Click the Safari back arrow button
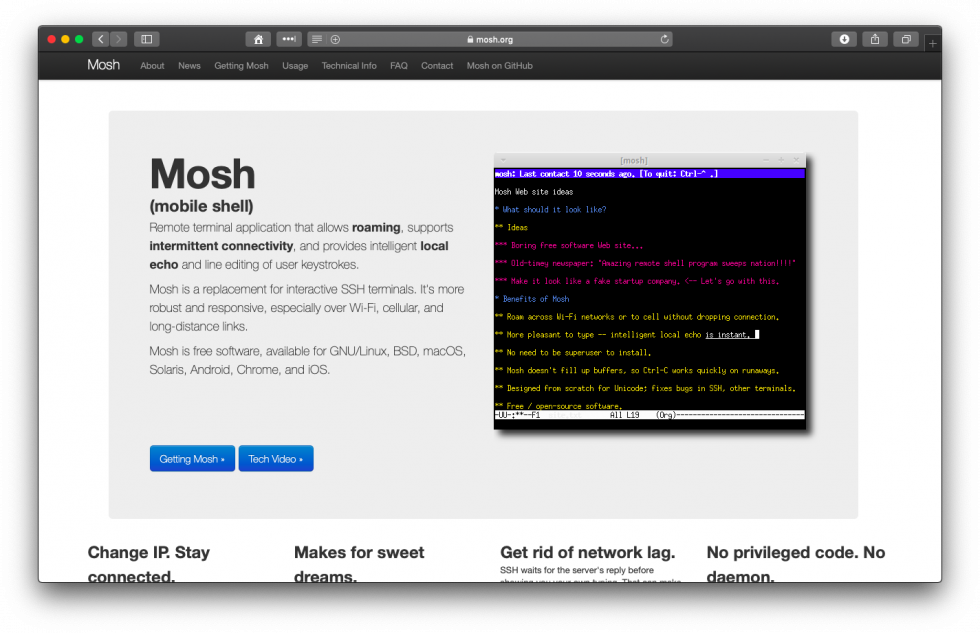Viewport: 980px width, 633px height. coord(100,39)
